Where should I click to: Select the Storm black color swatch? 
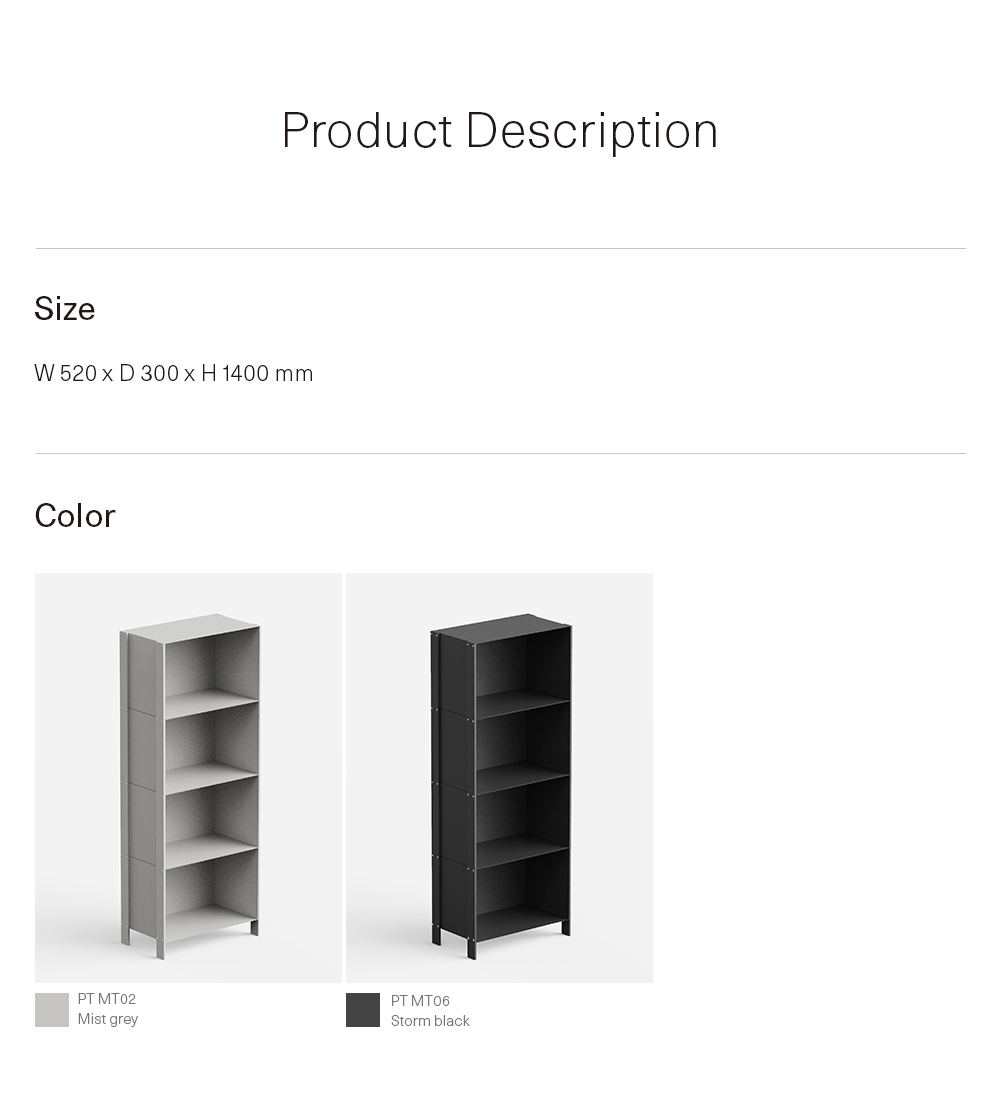pyautogui.click(x=363, y=1010)
